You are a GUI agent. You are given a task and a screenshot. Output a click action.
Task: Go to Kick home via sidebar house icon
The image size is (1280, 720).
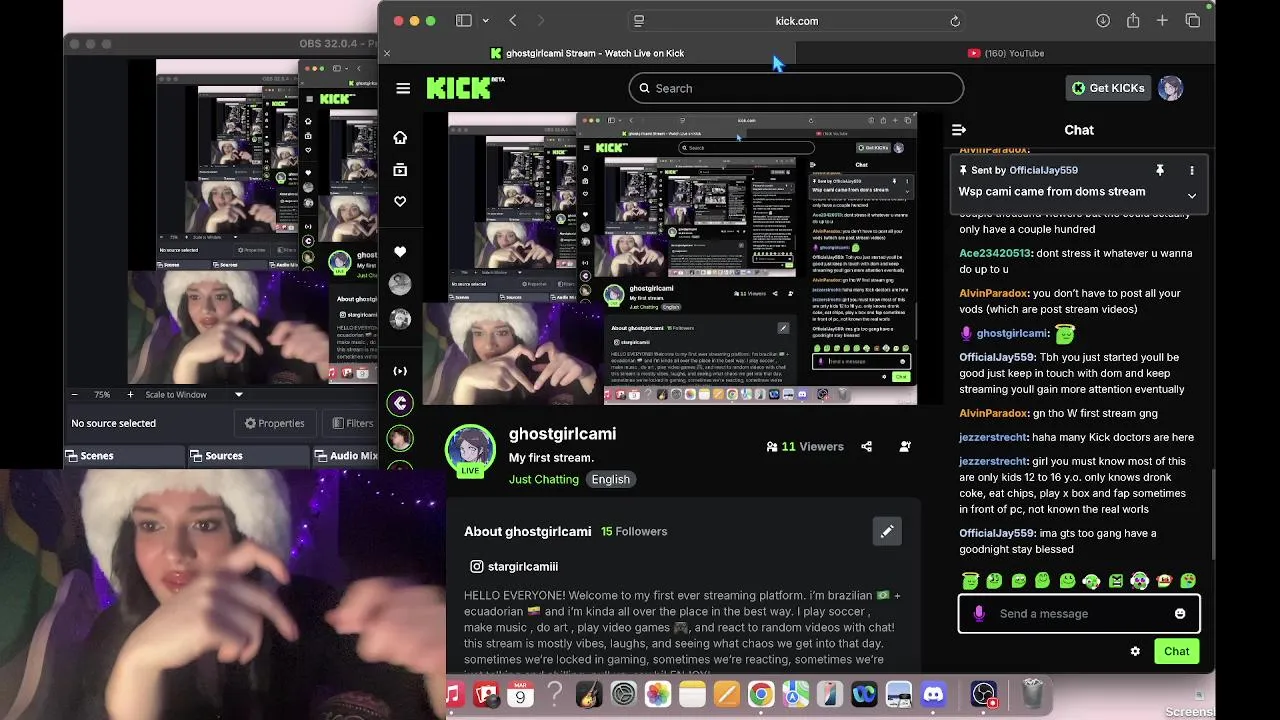click(400, 137)
